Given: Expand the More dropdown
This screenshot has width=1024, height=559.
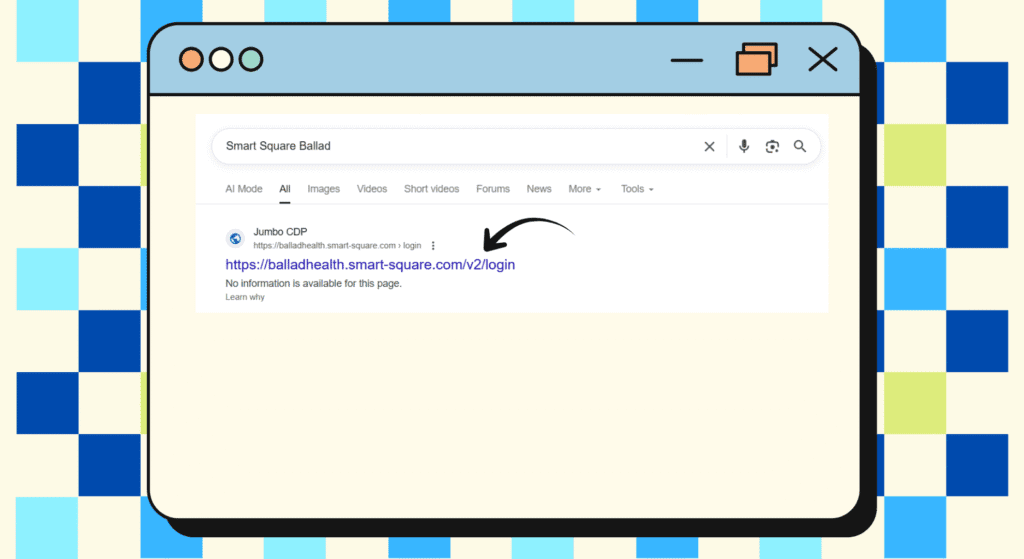Looking at the screenshot, I should tap(584, 189).
